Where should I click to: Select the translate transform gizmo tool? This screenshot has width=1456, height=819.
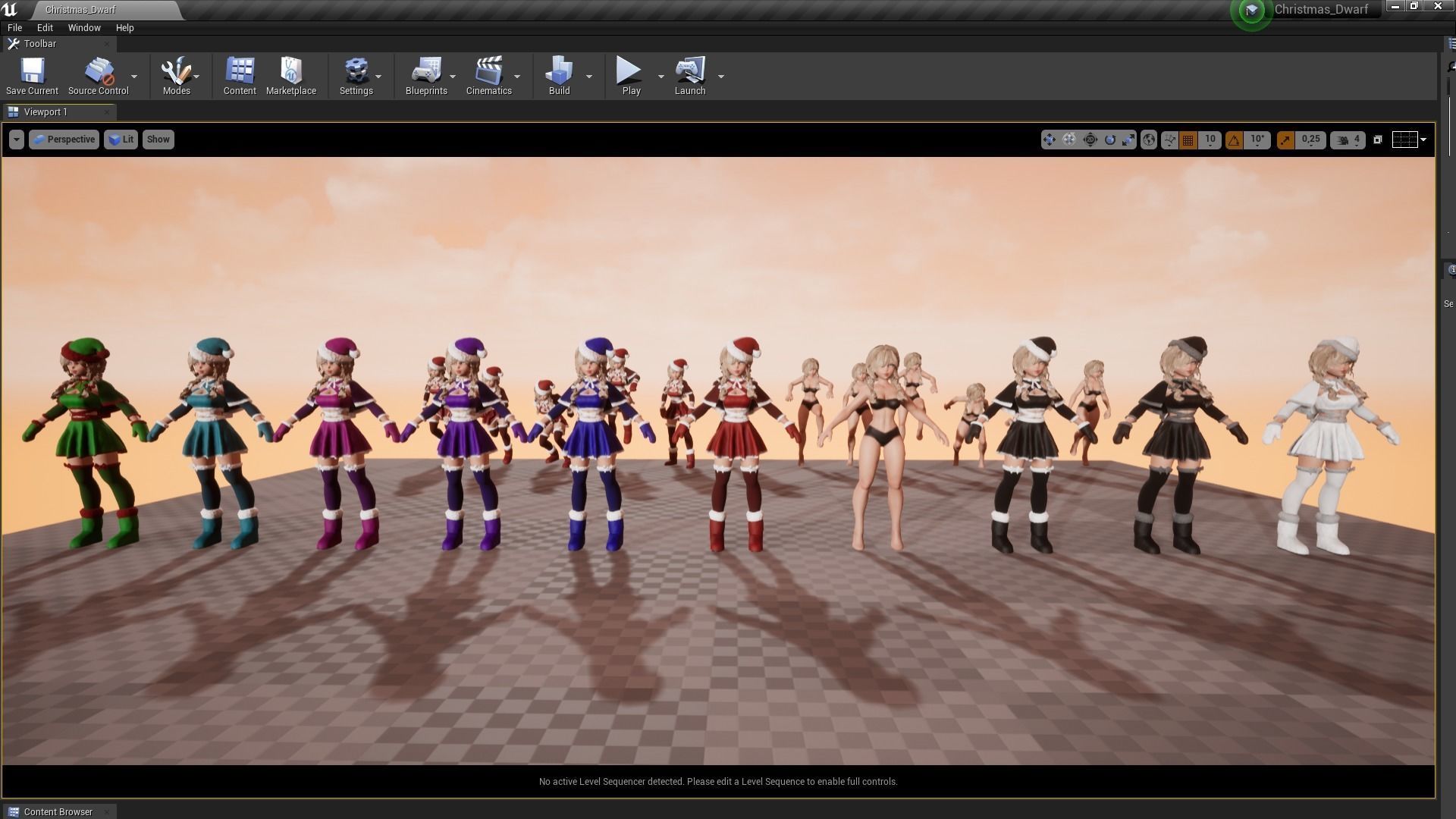[x=1049, y=140]
